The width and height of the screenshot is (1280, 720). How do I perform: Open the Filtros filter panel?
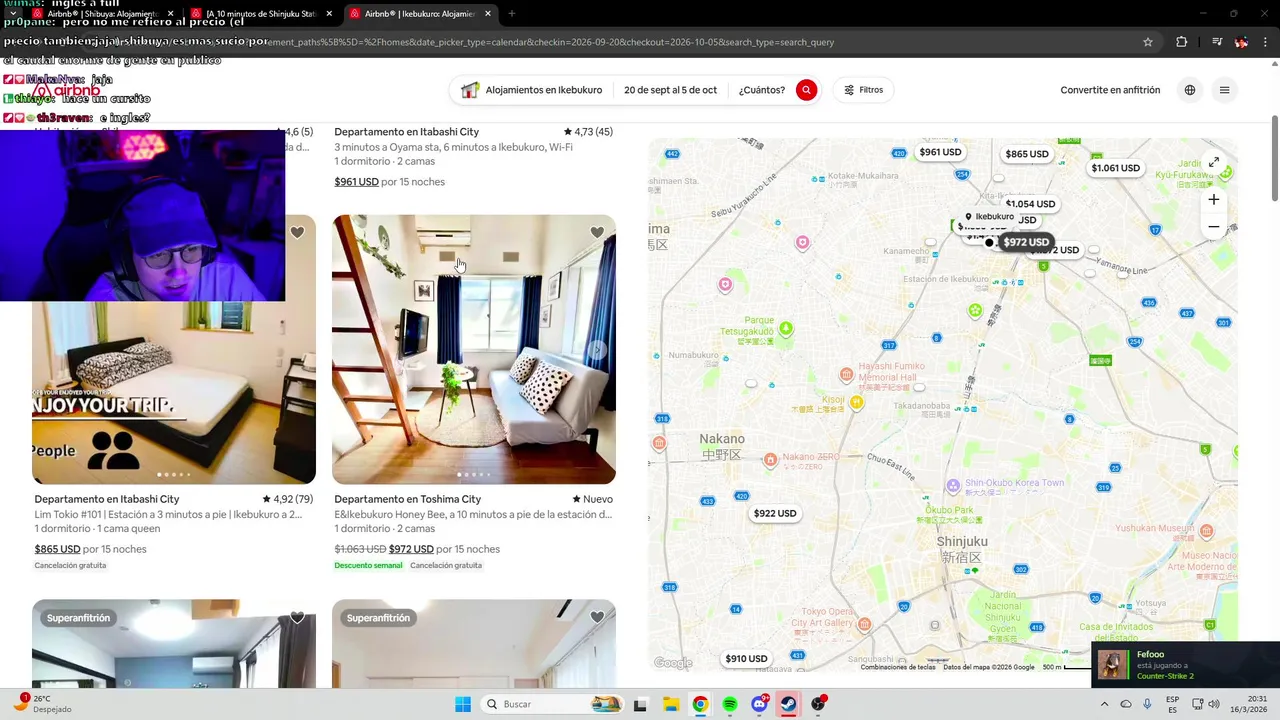pyautogui.click(x=863, y=90)
